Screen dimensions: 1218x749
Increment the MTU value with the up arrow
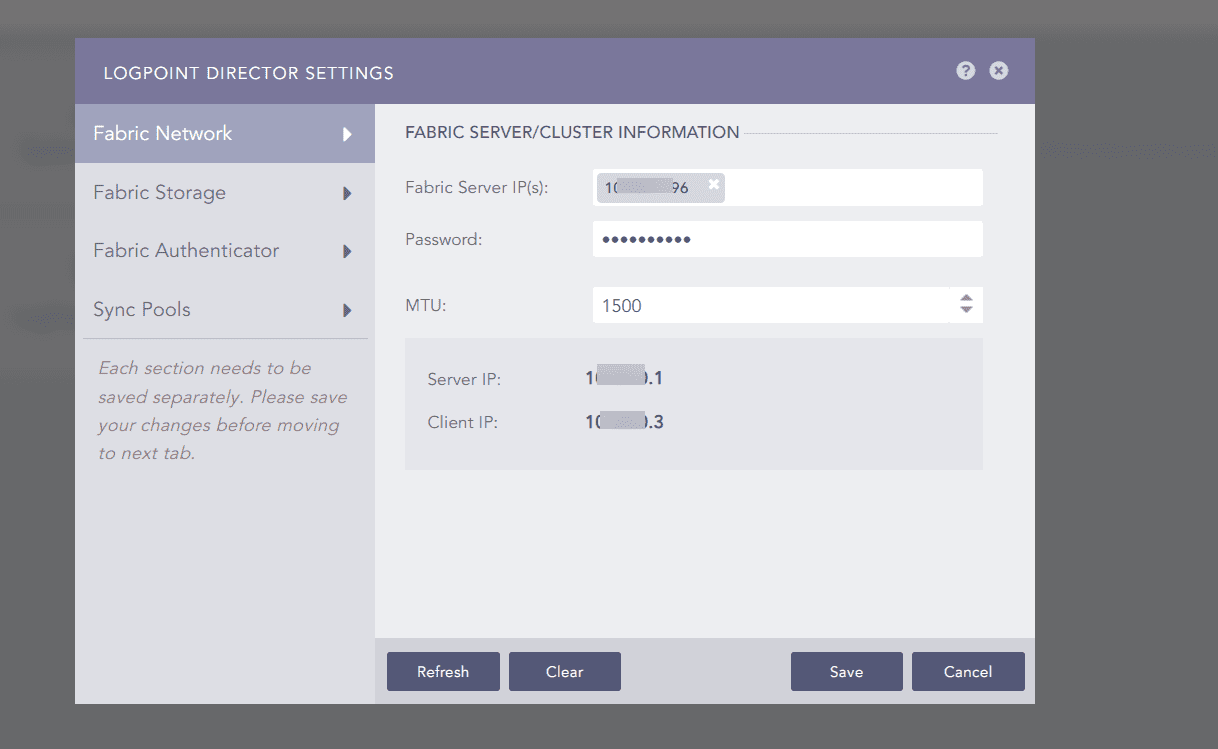coord(966,299)
